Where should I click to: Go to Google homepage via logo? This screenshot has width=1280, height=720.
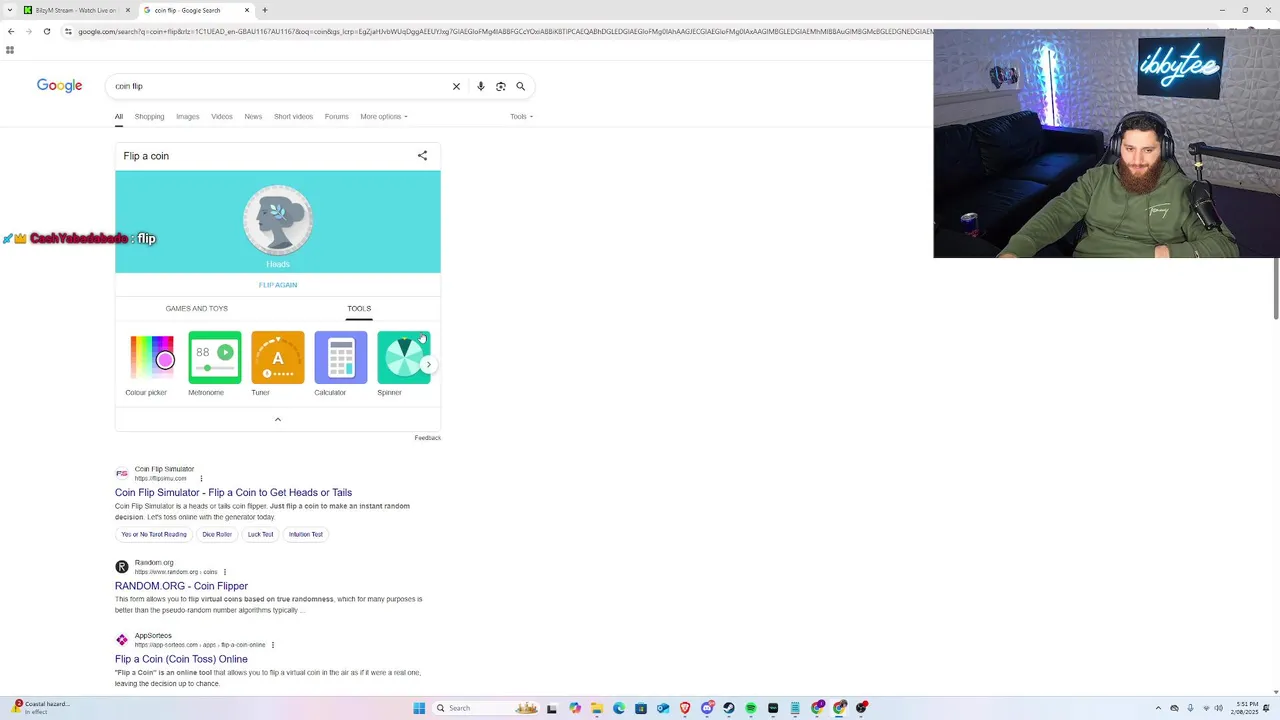pyautogui.click(x=60, y=86)
